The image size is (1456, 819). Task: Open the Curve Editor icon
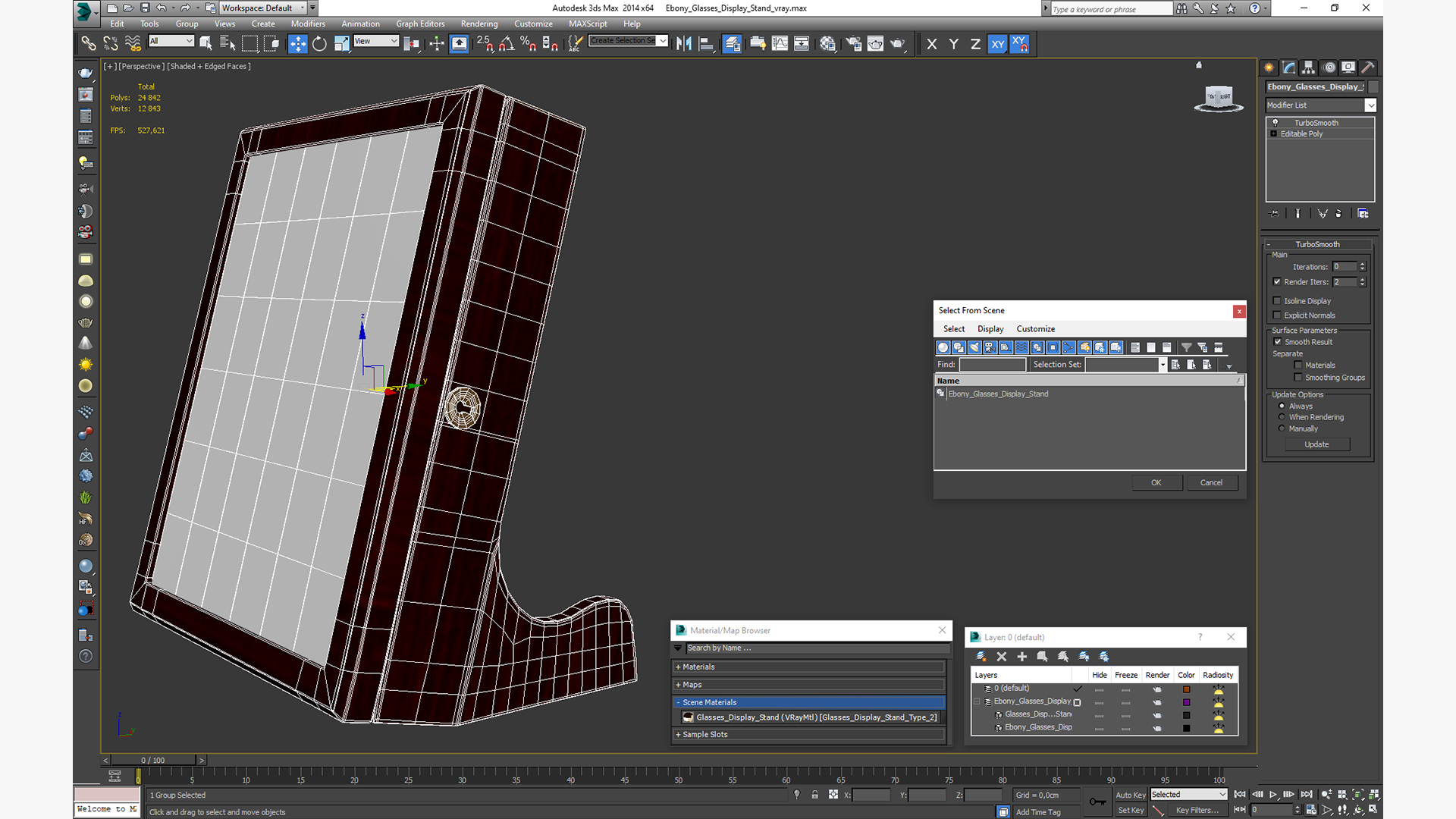pos(780,44)
